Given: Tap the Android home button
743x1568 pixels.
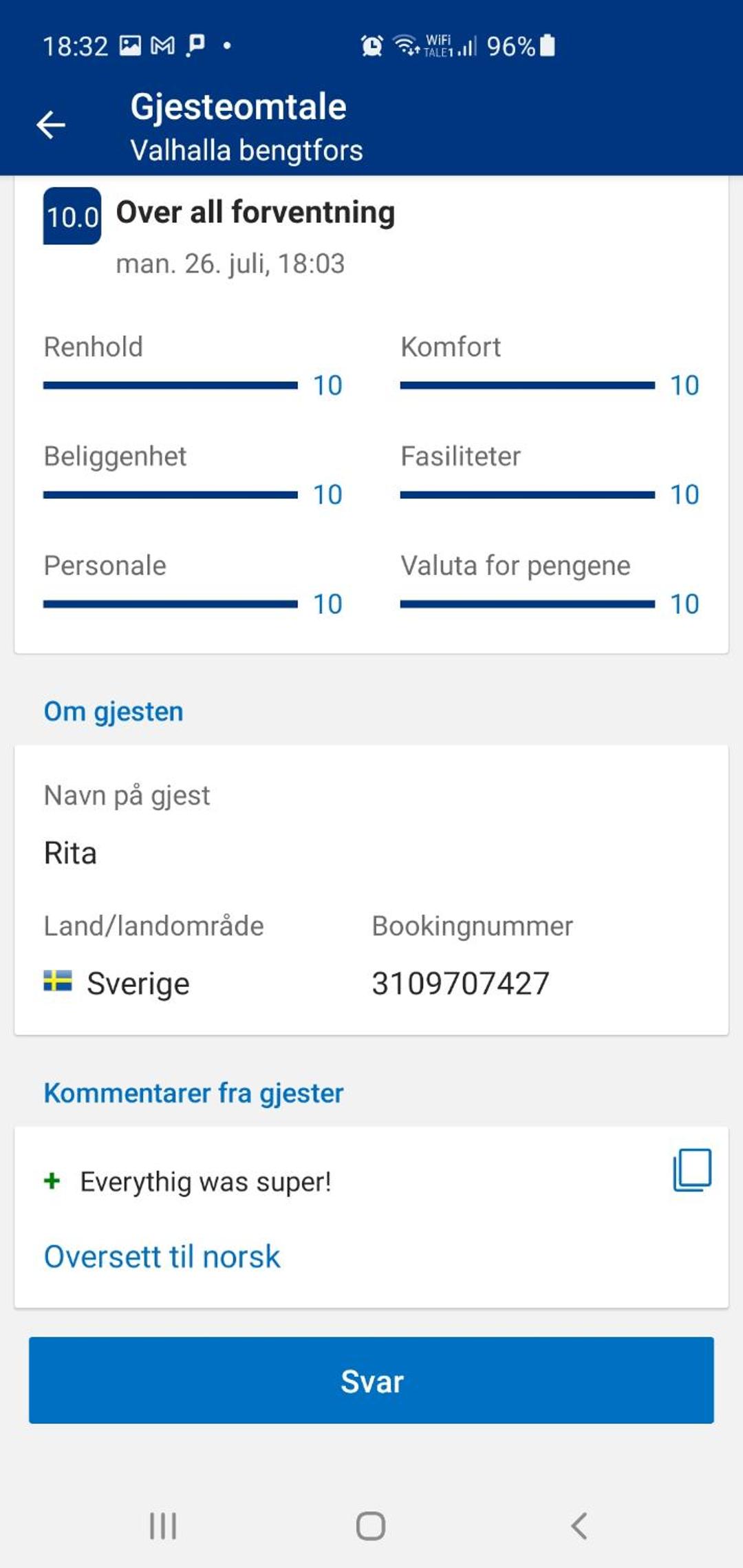Looking at the screenshot, I should coord(371,1526).
